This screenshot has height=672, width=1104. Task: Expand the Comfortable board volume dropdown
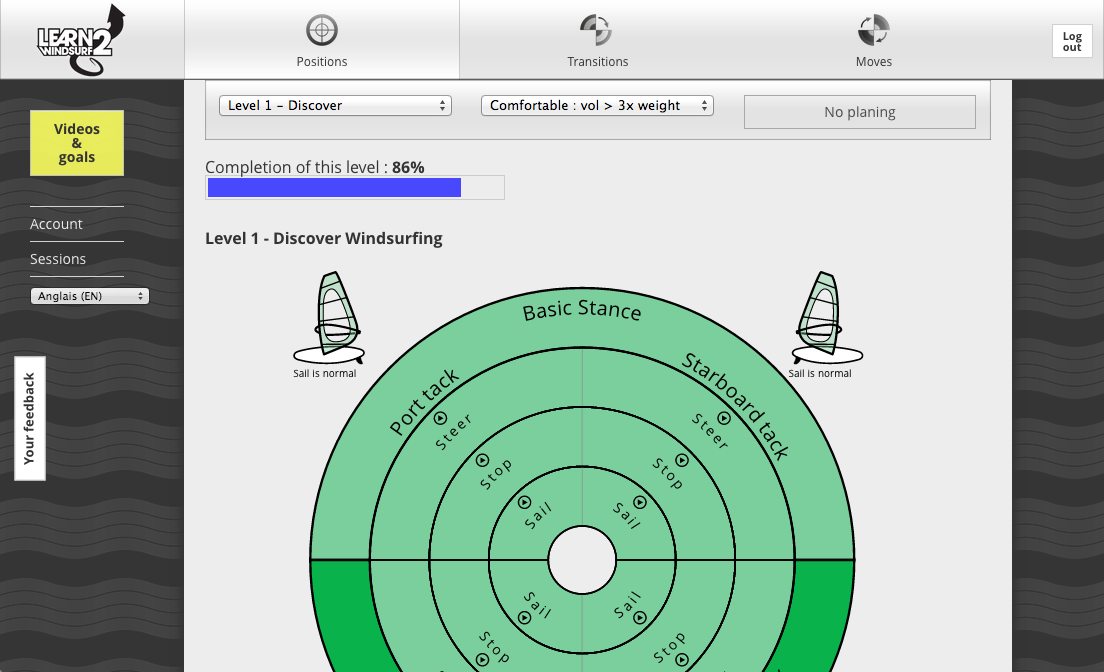[597, 106]
